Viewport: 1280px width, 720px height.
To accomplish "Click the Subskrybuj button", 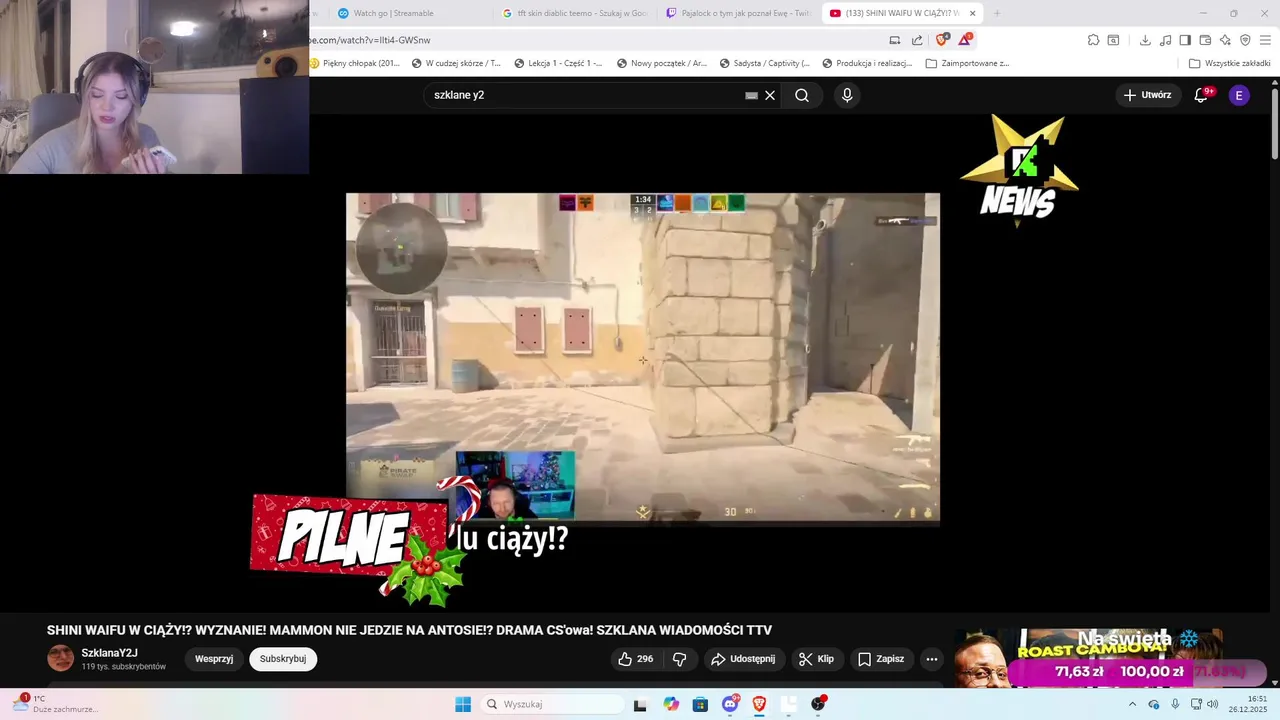I will click(283, 659).
